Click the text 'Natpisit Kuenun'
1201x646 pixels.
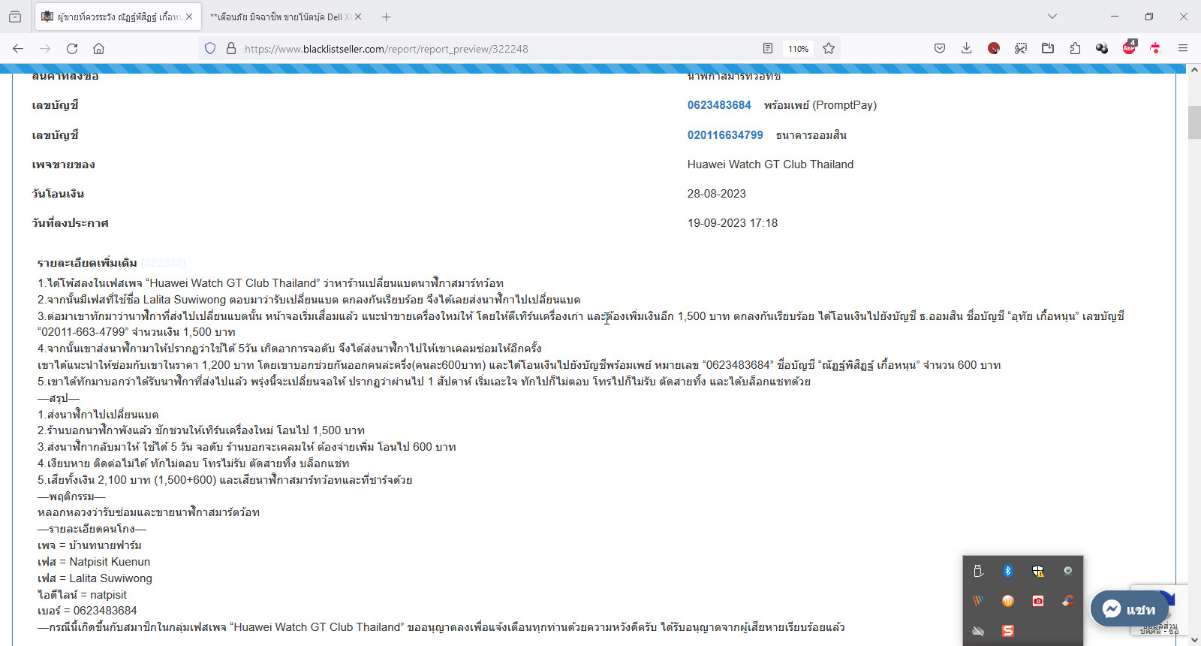tap(109, 562)
